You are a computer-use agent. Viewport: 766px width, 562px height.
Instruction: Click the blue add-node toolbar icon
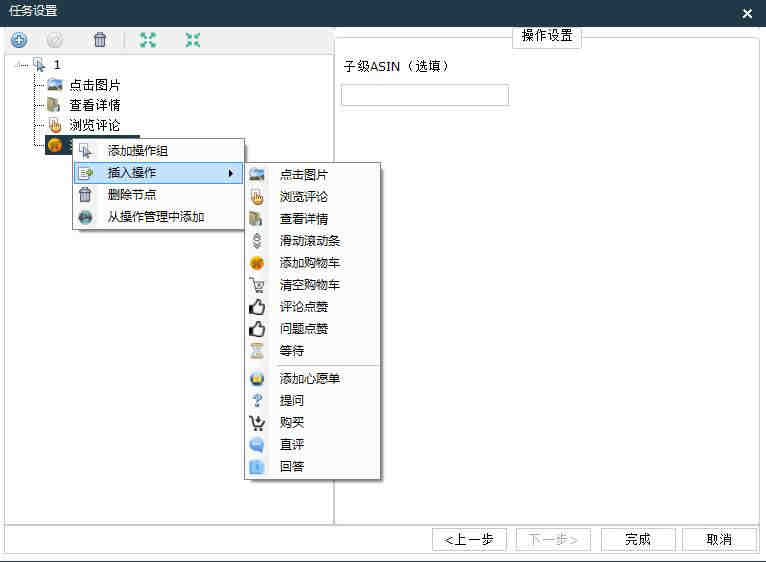[x=19, y=40]
